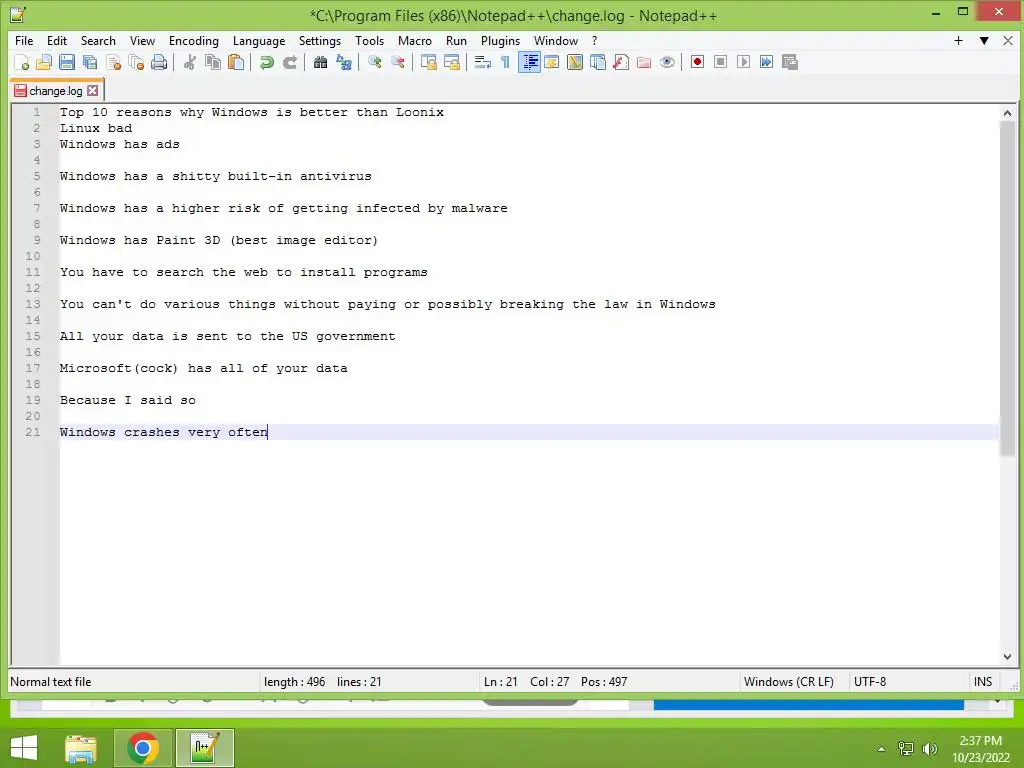Open the Language menu

coord(259,40)
